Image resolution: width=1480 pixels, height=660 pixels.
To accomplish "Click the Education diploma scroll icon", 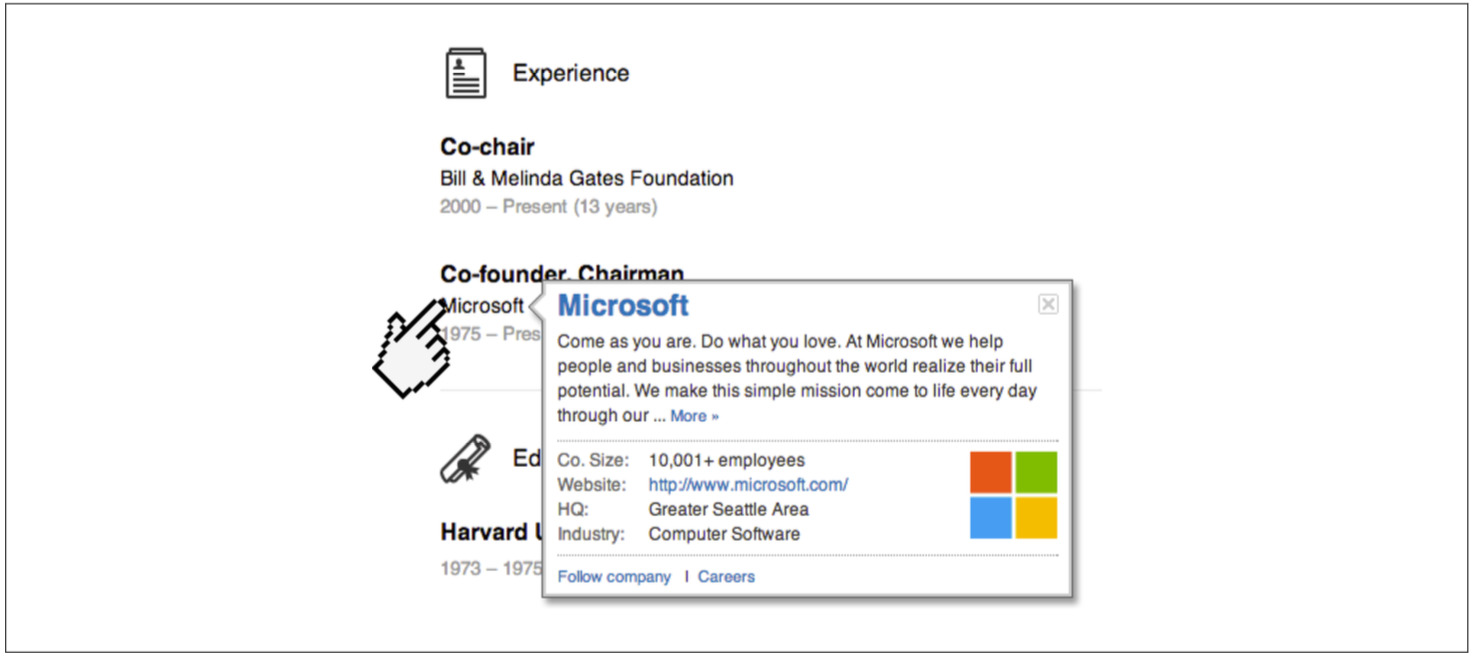I will 466,459.
